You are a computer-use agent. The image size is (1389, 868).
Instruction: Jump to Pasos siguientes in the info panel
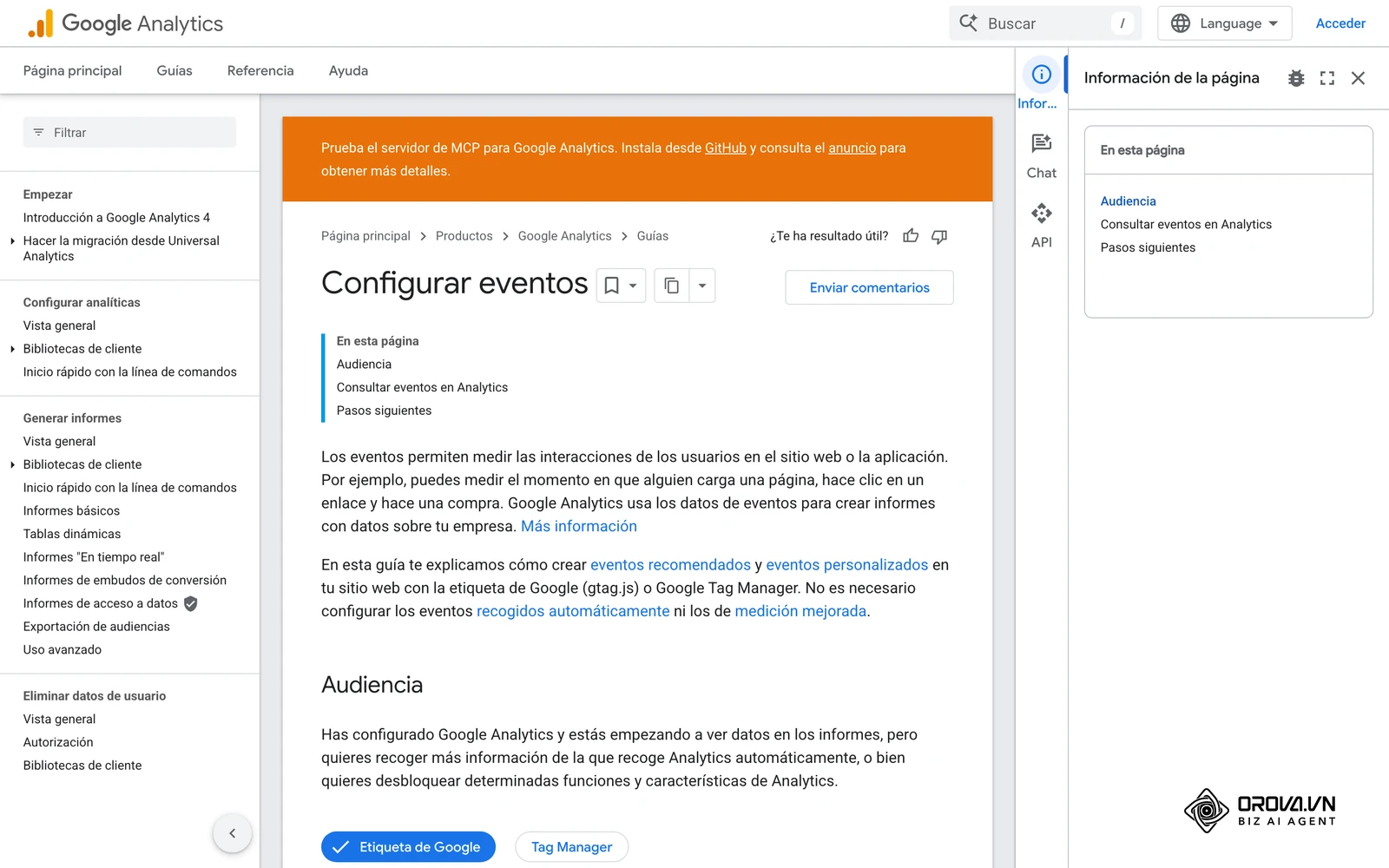pos(1148,248)
